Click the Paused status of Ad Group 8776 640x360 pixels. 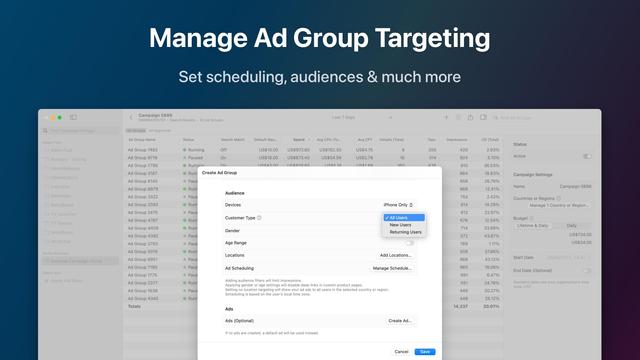[x=193, y=158]
